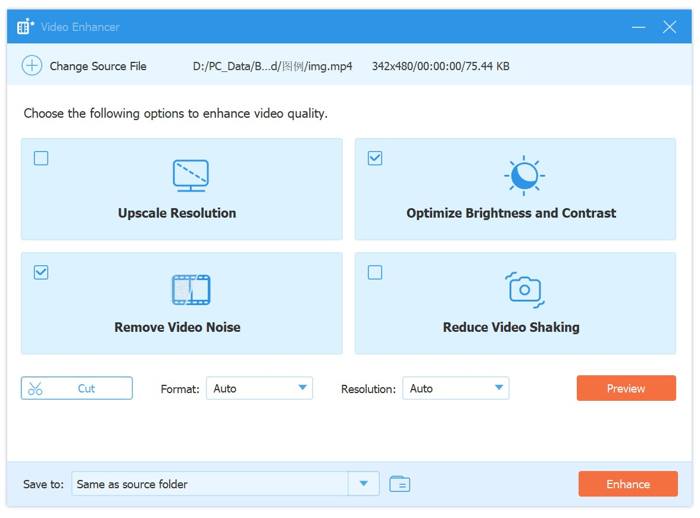700x518 pixels.
Task: Click the scissors icon on Cut button
Action: pos(36,388)
